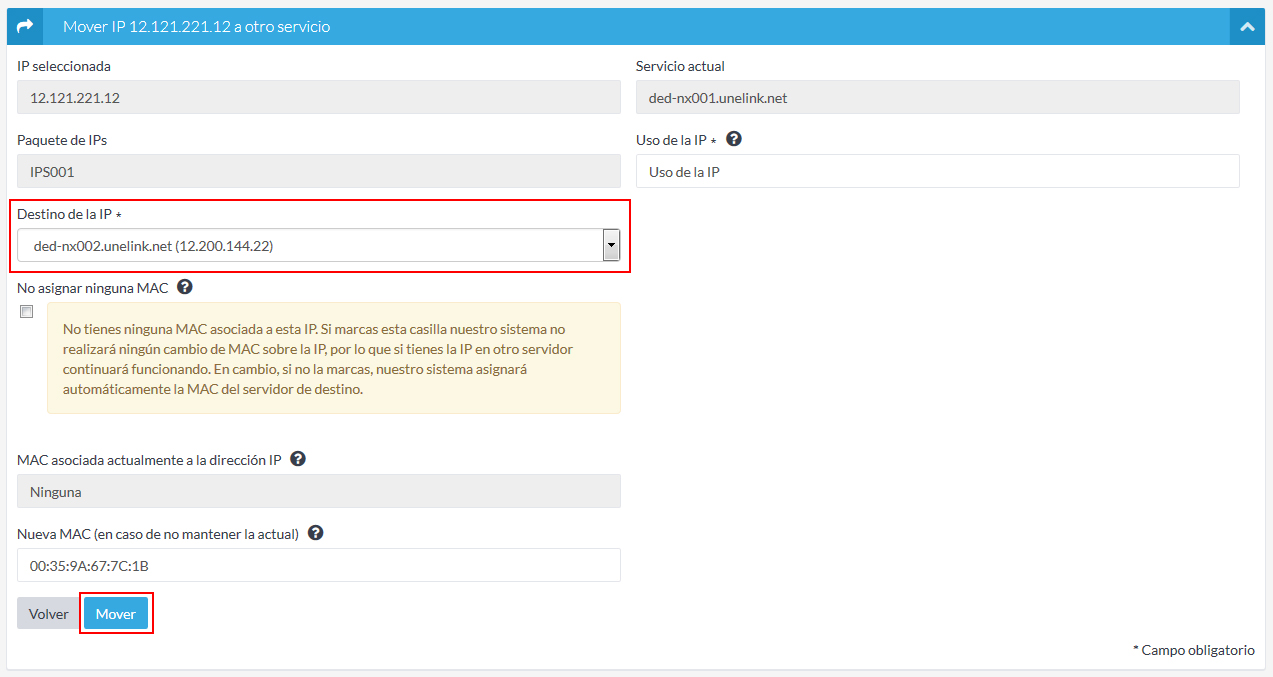Viewport: 1273px width, 677px height.
Task: Click the IP seleccionada field showing 12.121.221.12
Action: (x=318, y=98)
